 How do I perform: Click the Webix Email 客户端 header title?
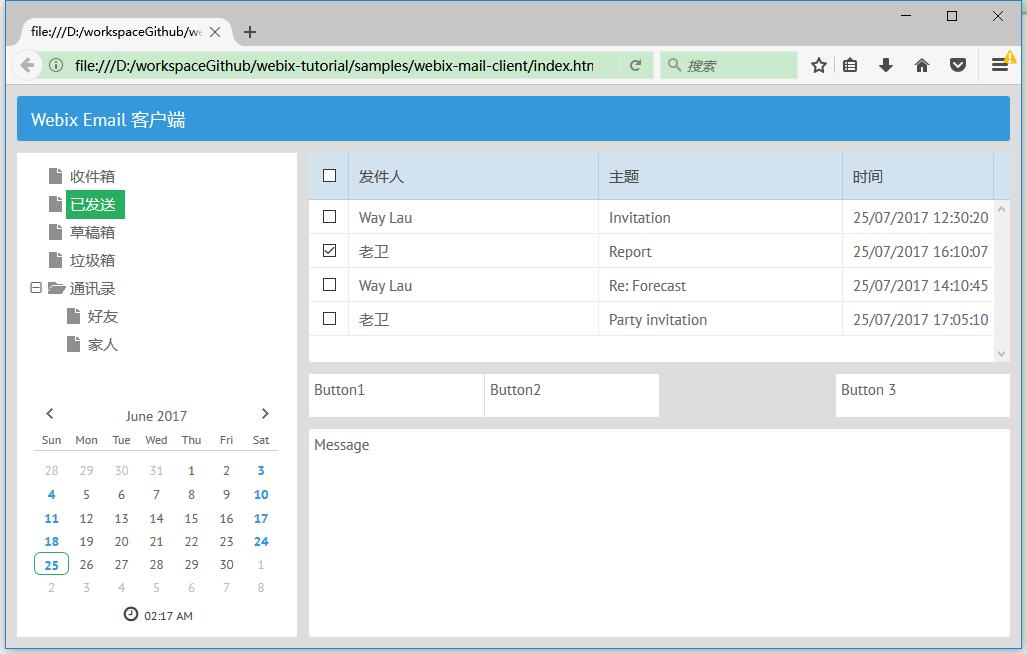(x=108, y=120)
